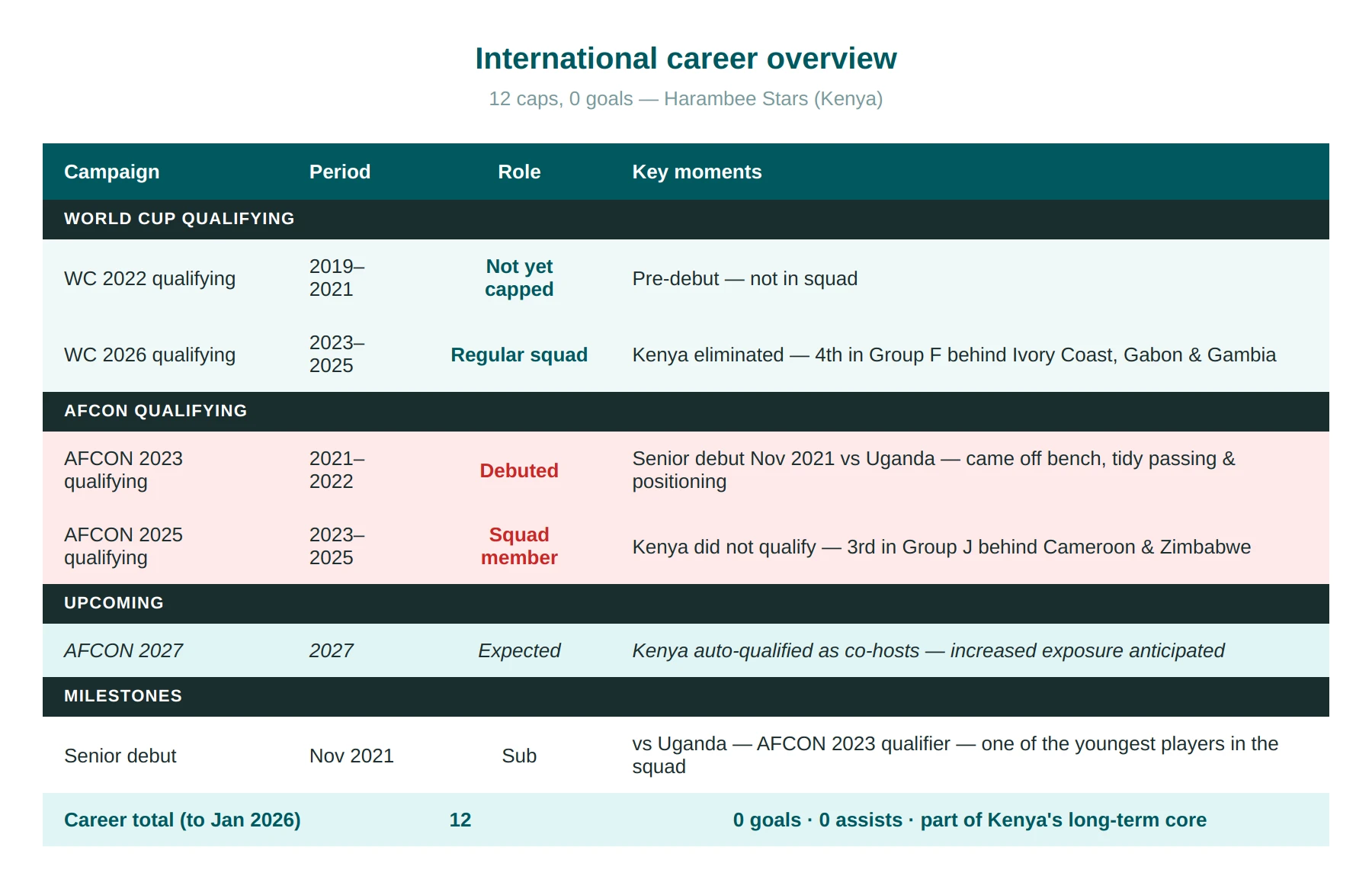
Task: Click the 'International career overview' title
Action: 686,59
